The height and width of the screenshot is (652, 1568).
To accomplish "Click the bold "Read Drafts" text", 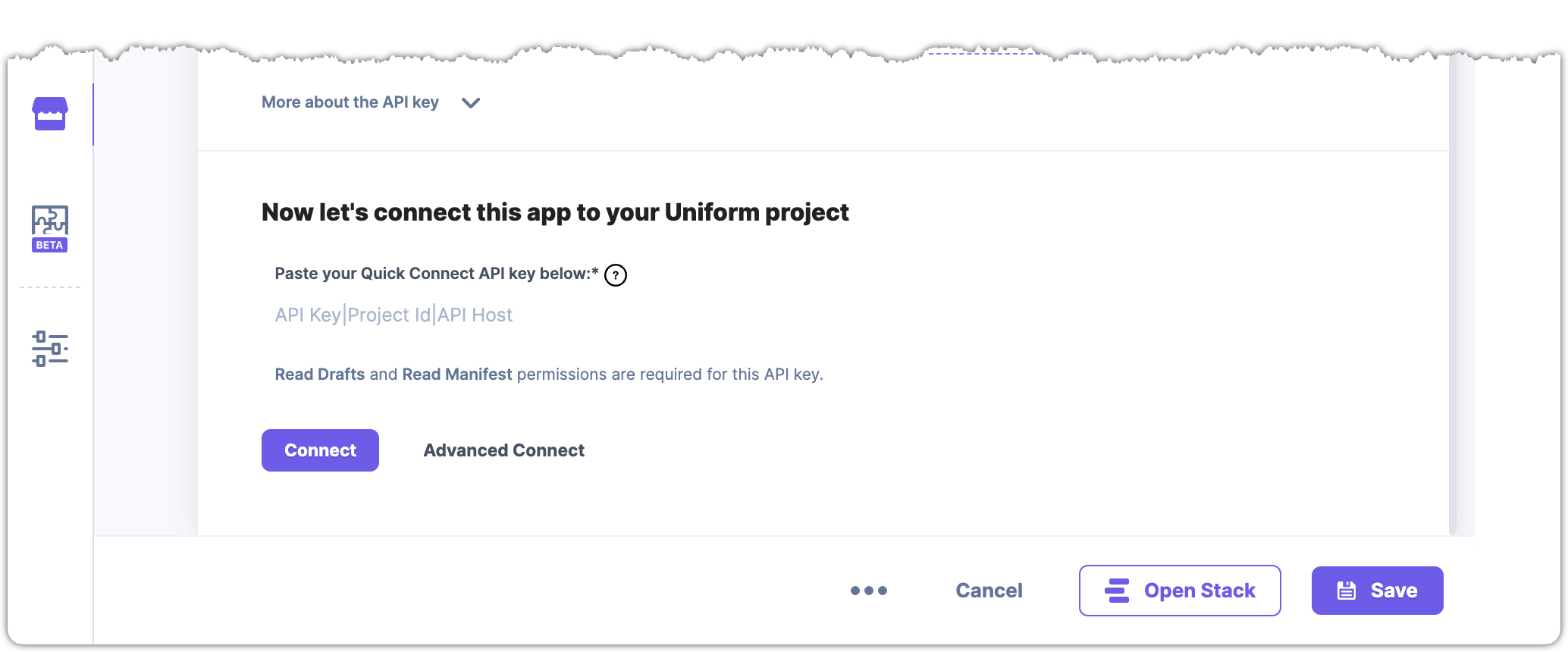I will click(x=319, y=375).
